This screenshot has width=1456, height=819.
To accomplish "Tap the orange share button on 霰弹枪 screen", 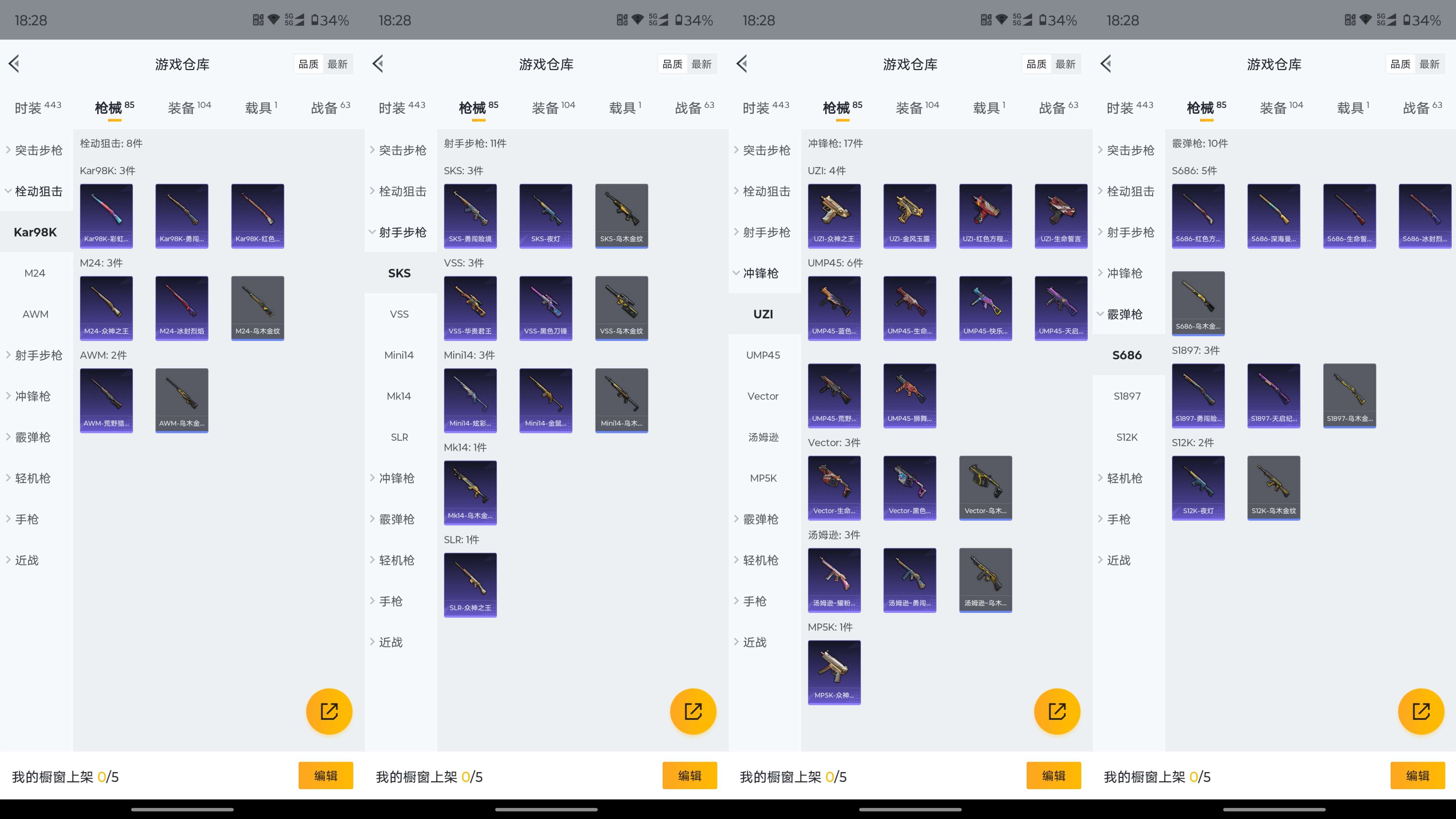I will pyautogui.click(x=1421, y=711).
